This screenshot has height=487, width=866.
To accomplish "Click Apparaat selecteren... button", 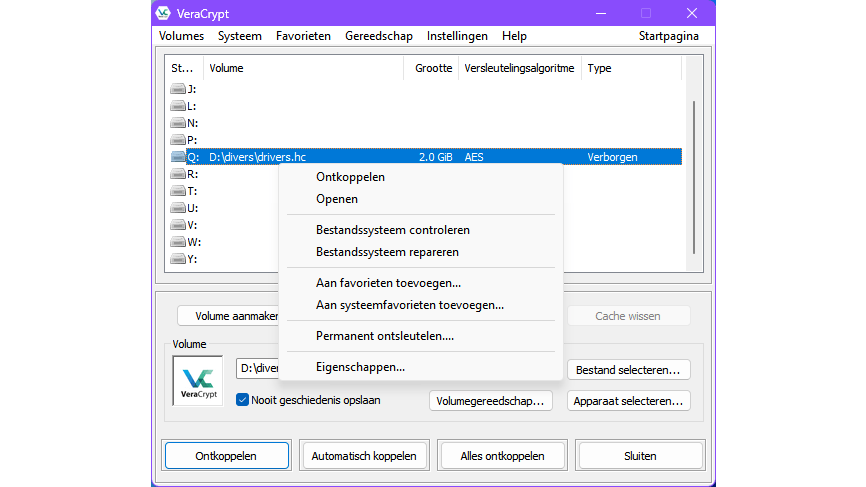I will coord(629,400).
